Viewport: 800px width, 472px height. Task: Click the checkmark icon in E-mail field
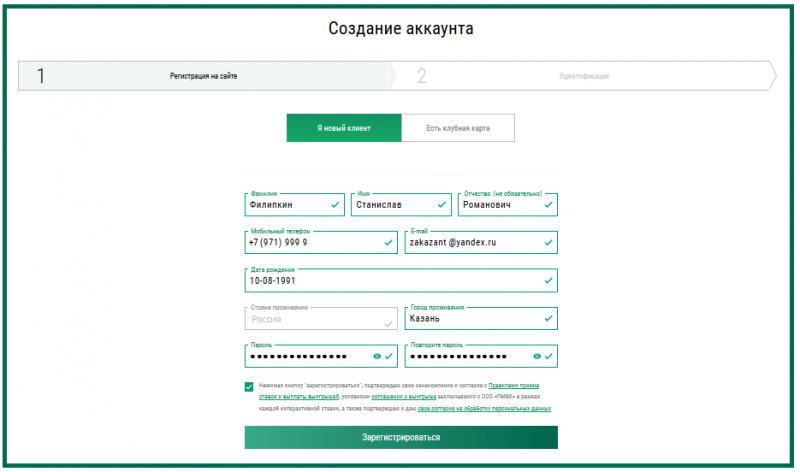click(x=548, y=242)
